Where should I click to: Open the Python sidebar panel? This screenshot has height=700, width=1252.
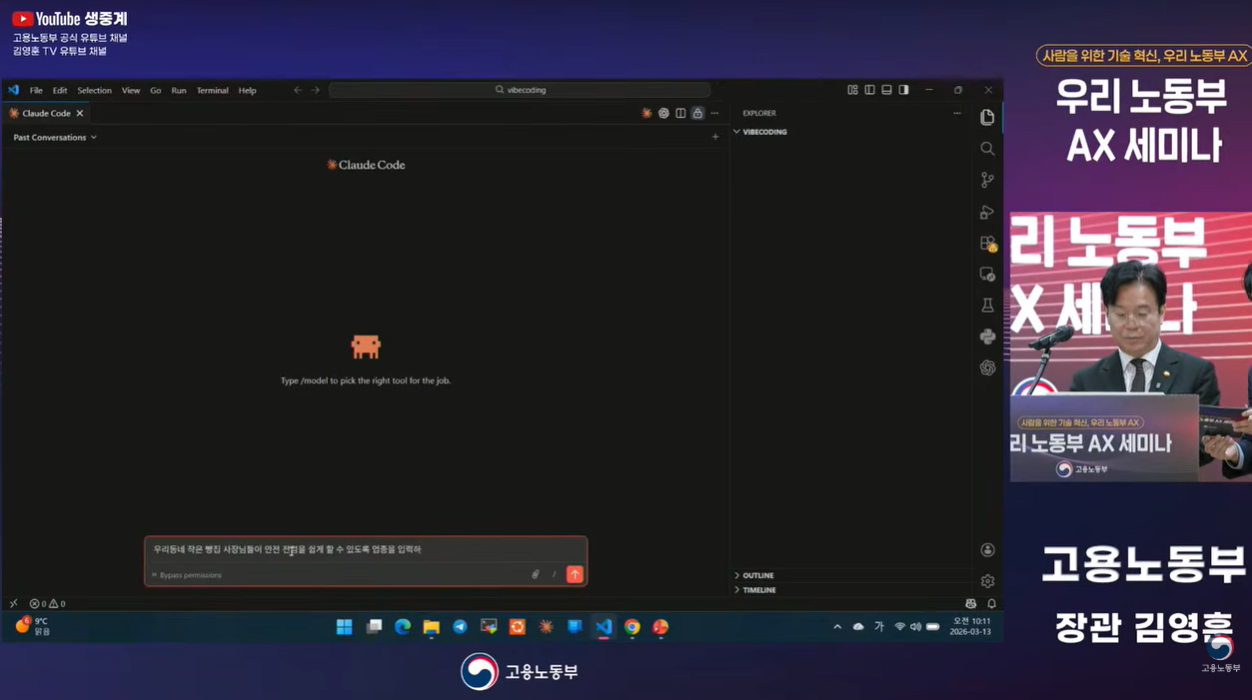click(x=987, y=337)
